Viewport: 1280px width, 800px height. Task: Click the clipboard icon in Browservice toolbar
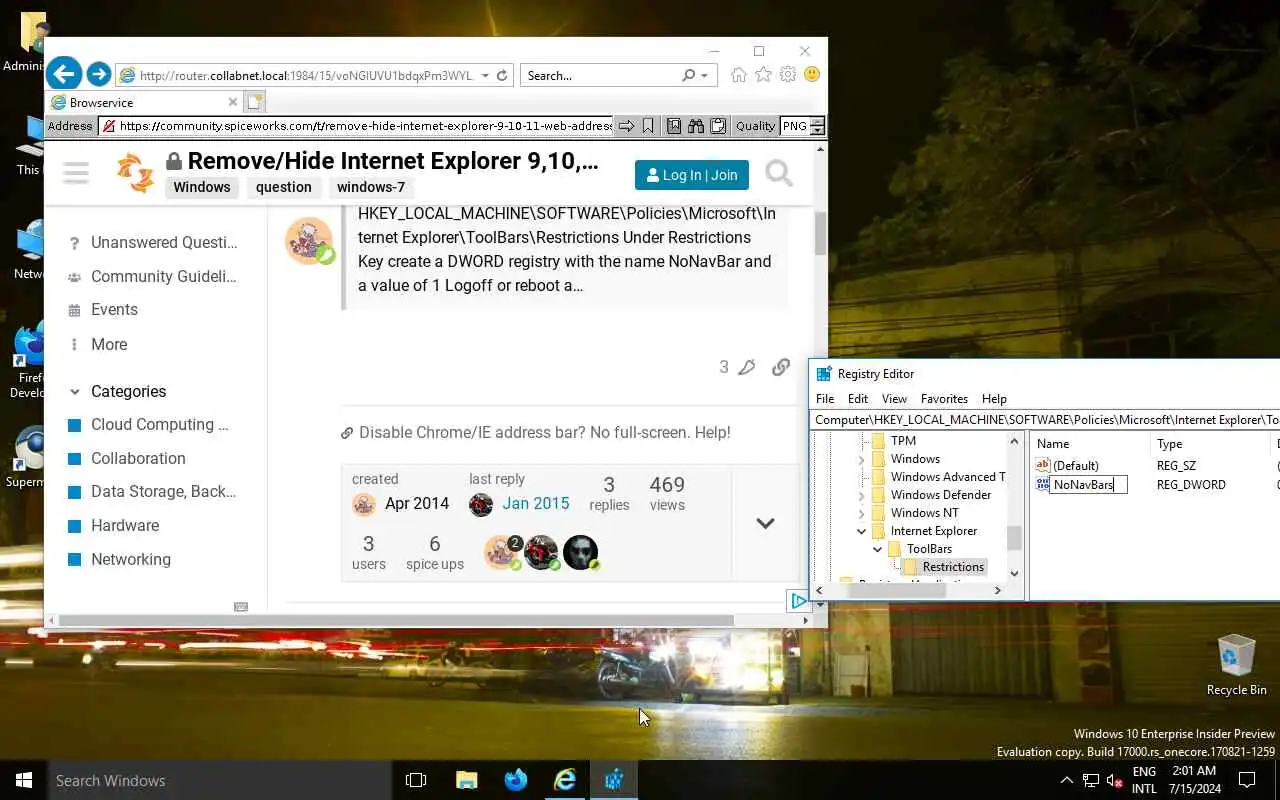[x=718, y=126]
